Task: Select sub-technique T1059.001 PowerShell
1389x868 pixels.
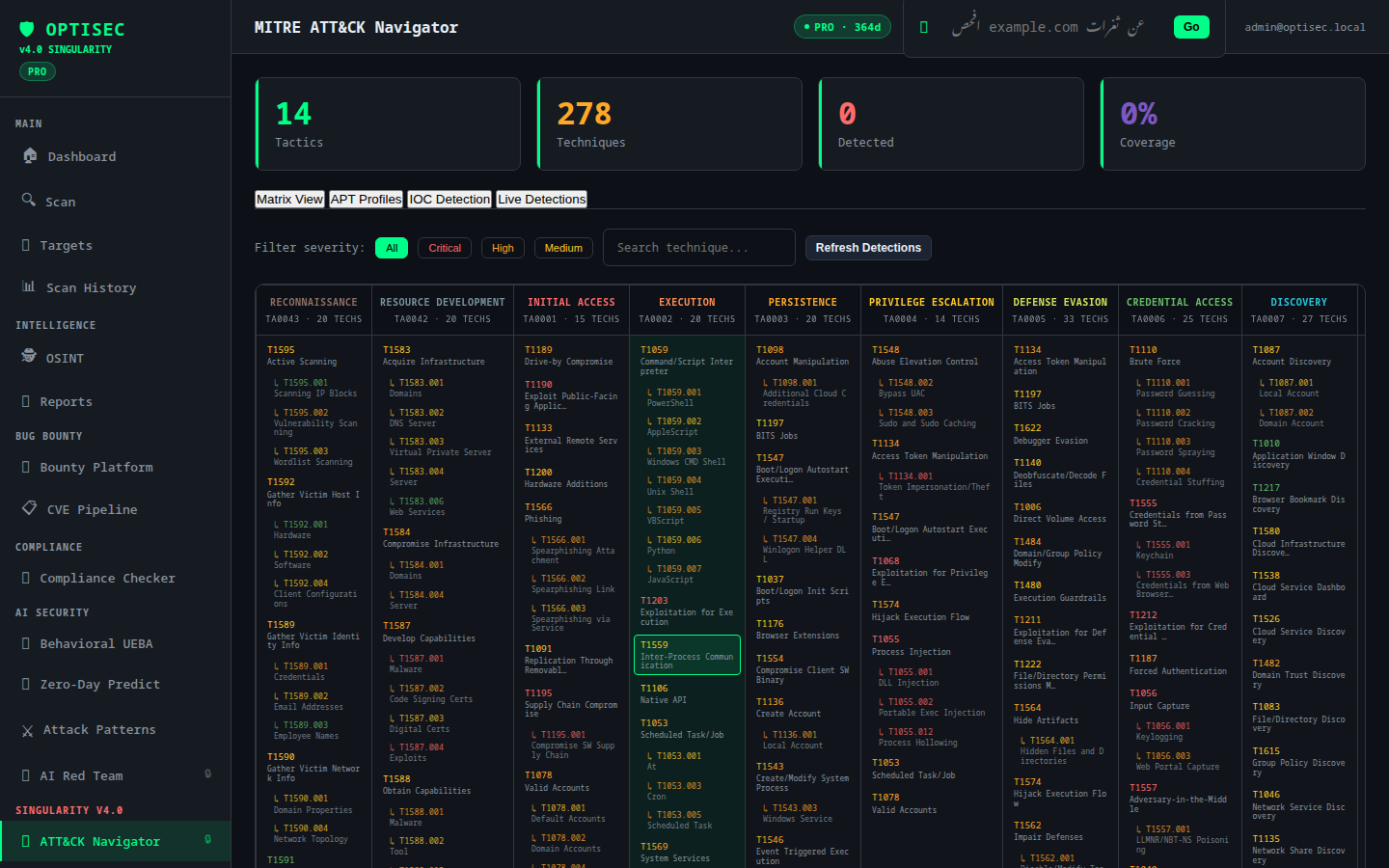Action: coord(690,397)
